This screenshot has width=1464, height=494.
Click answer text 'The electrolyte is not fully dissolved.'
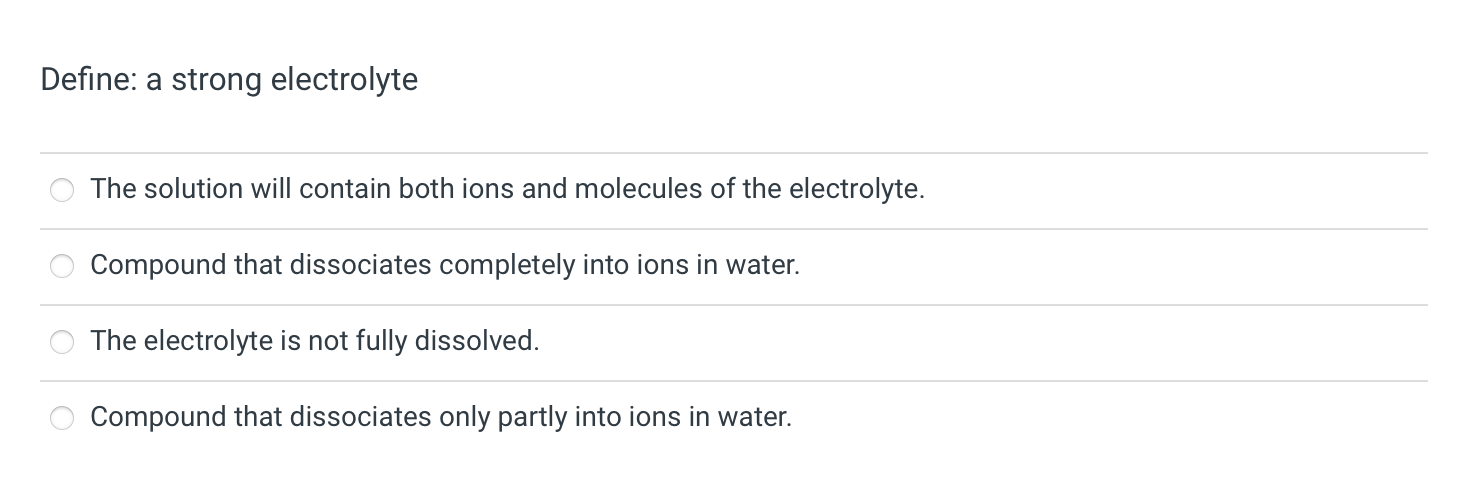tap(315, 341)
